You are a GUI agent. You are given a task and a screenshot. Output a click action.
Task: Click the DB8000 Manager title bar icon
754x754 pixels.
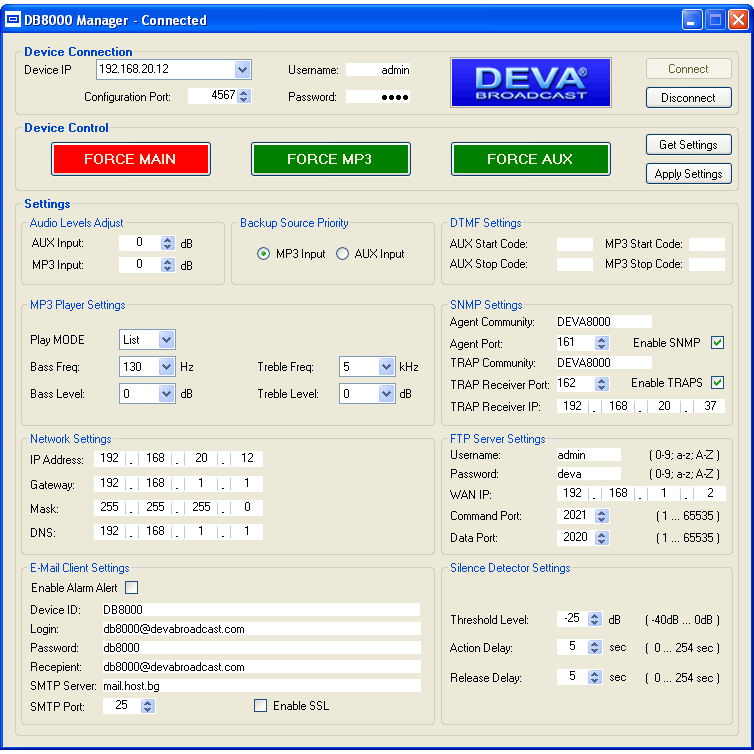[x=15, y=20]
